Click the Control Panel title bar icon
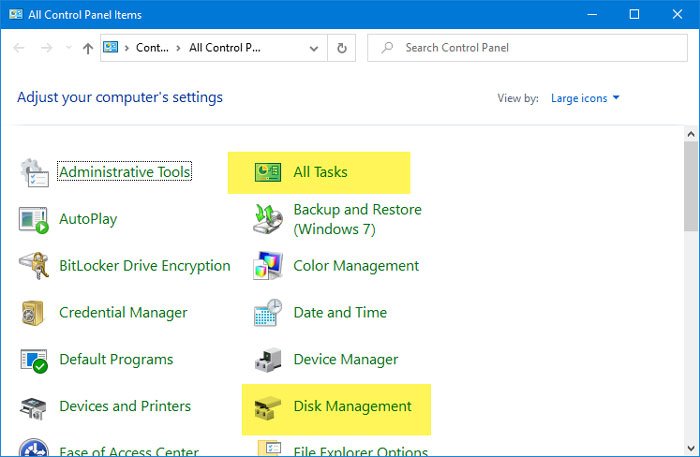700x457 pixels. coord(16,14)
